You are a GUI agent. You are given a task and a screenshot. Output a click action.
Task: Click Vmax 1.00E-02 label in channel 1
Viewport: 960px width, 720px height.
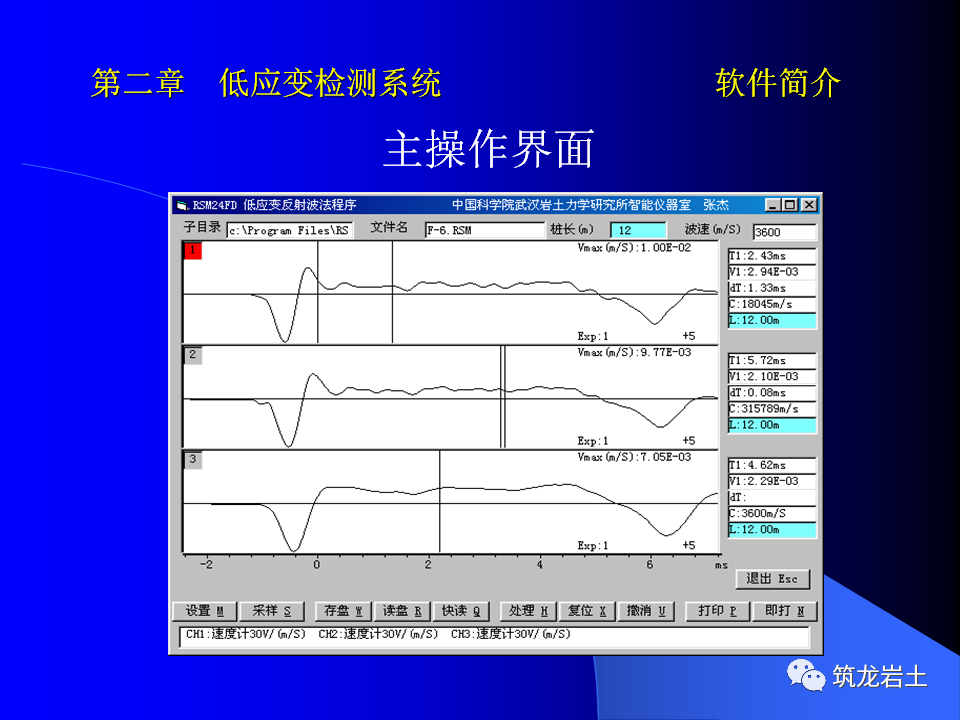click(x=634, y=248)
